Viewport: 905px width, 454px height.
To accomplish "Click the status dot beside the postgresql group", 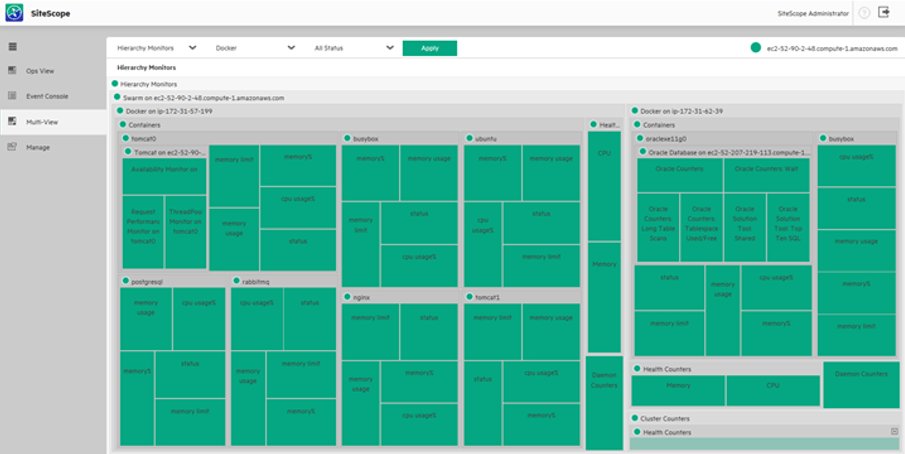I will [x=126, y=282].
